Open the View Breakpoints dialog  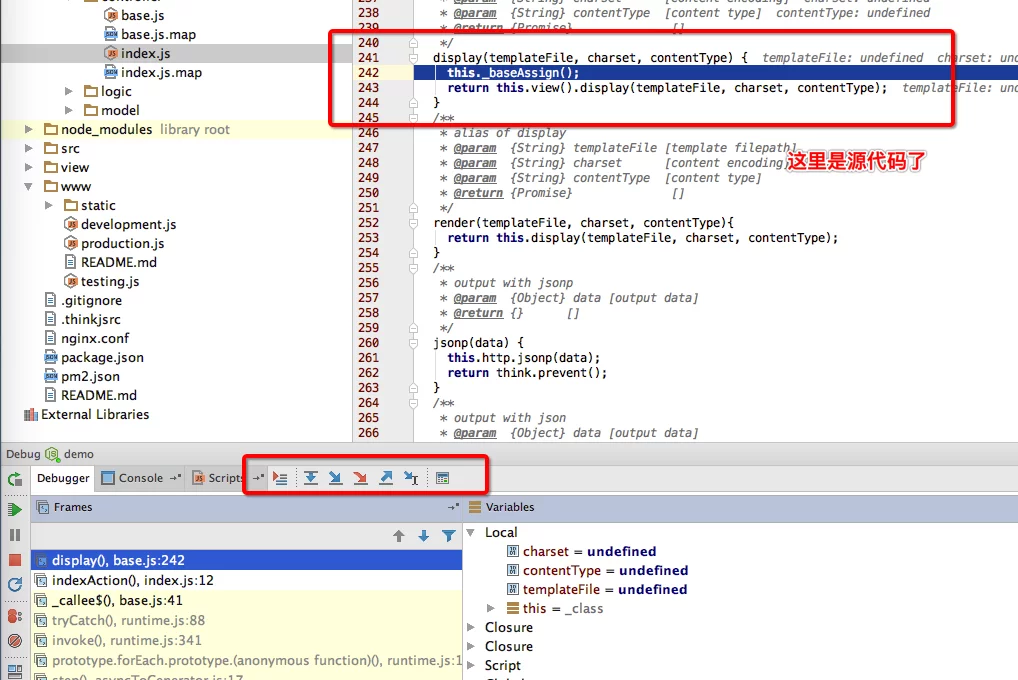(x=15, y=616)
